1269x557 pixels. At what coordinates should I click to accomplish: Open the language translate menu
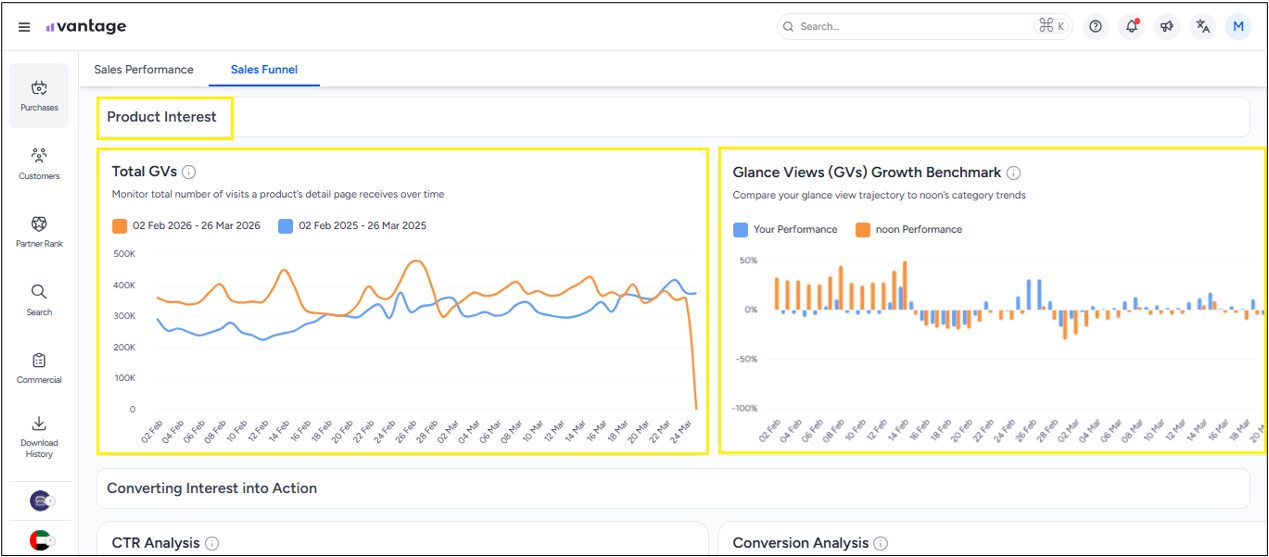click(x=1203, y=27)
